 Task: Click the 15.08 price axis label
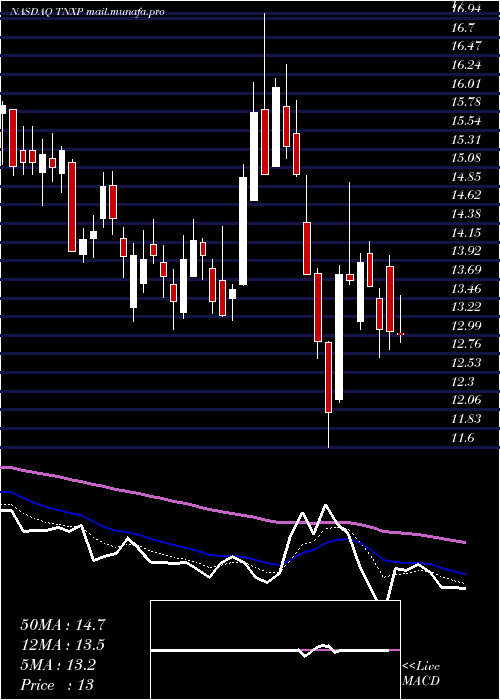467,158
